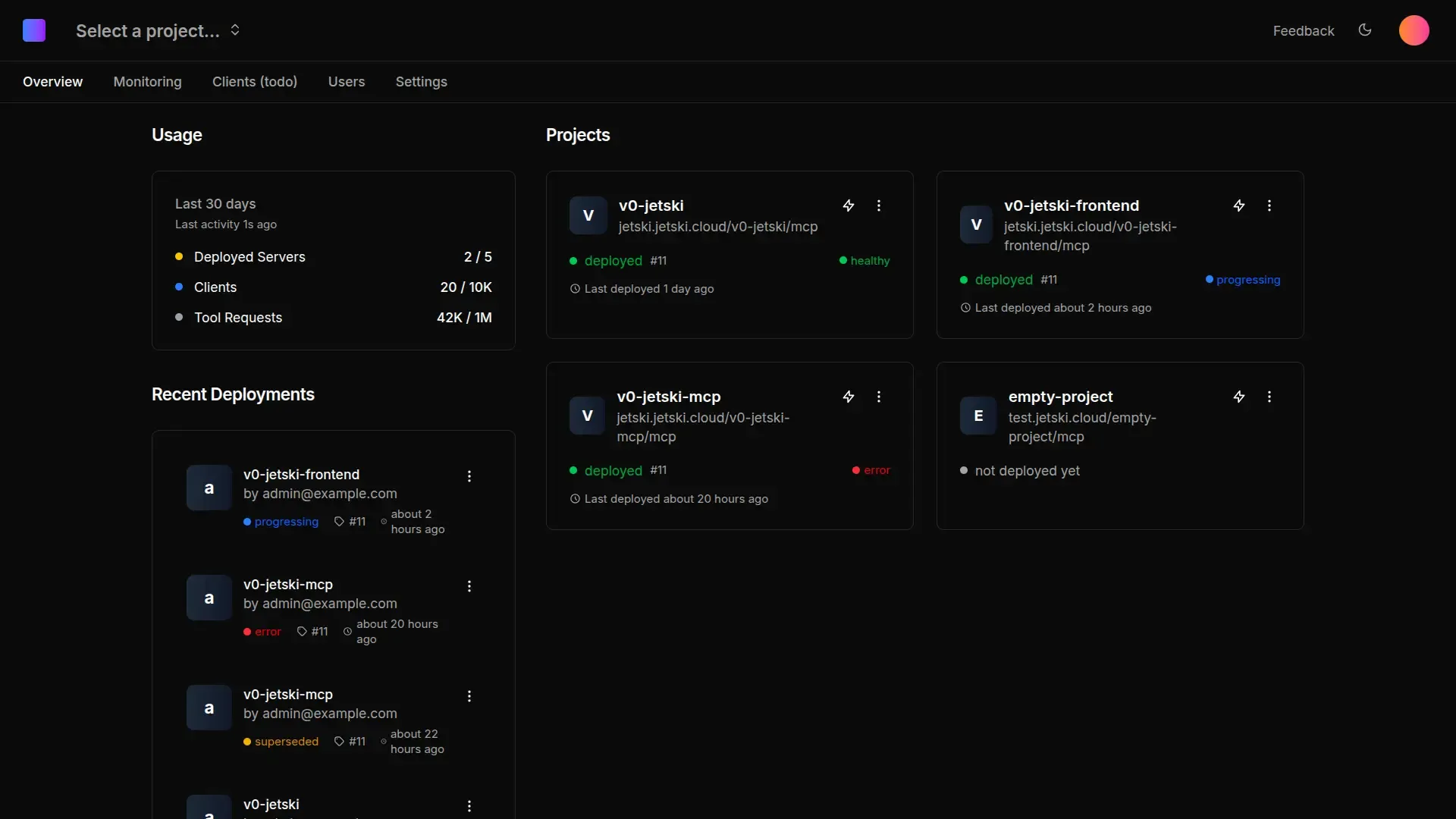Image resolution: width=1456 pixels, height=819 pixels.
Task: Click 'Last deployed about 2 hours ago' text
Action: click(1063, 308)
